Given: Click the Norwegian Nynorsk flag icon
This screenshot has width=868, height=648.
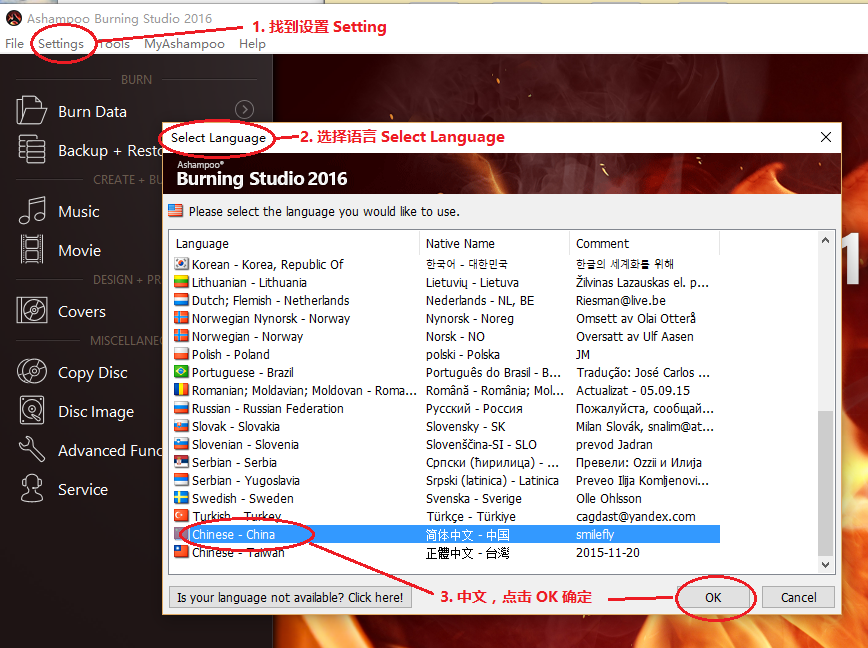Looking at the screenshot, I should coord(181,318).
